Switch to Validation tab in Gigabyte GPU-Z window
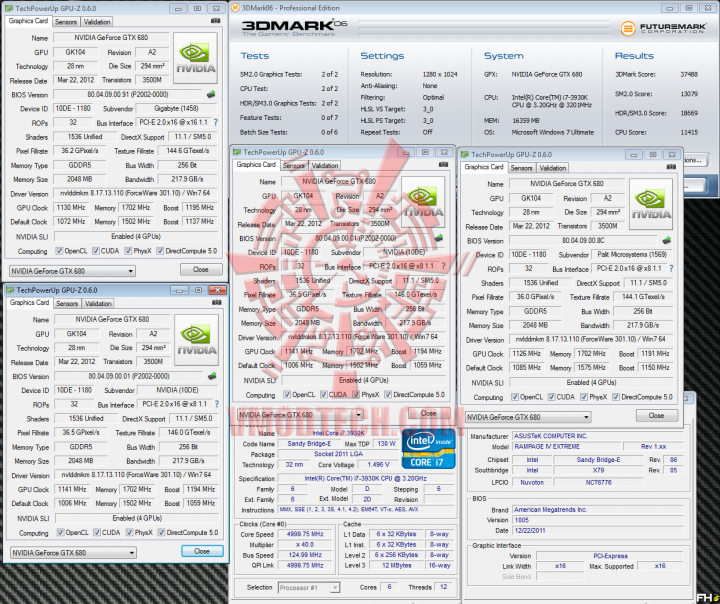This screenshot has width=720, height=604. tap(97, 22)
